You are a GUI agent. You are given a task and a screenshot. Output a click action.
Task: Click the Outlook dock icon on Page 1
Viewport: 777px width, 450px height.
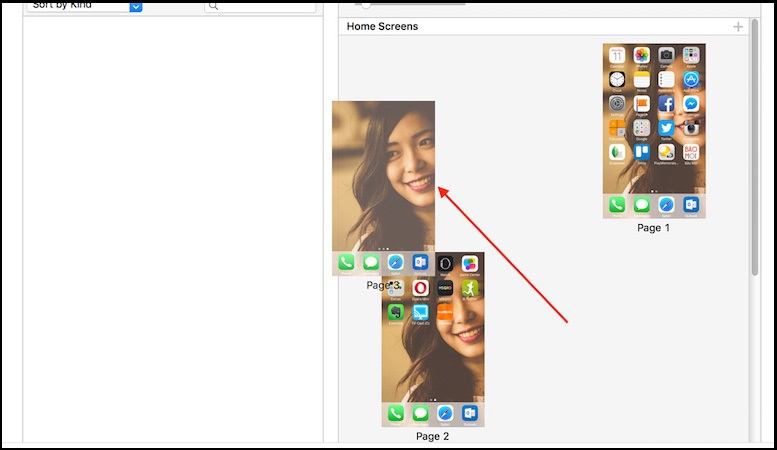coord(691,204)
